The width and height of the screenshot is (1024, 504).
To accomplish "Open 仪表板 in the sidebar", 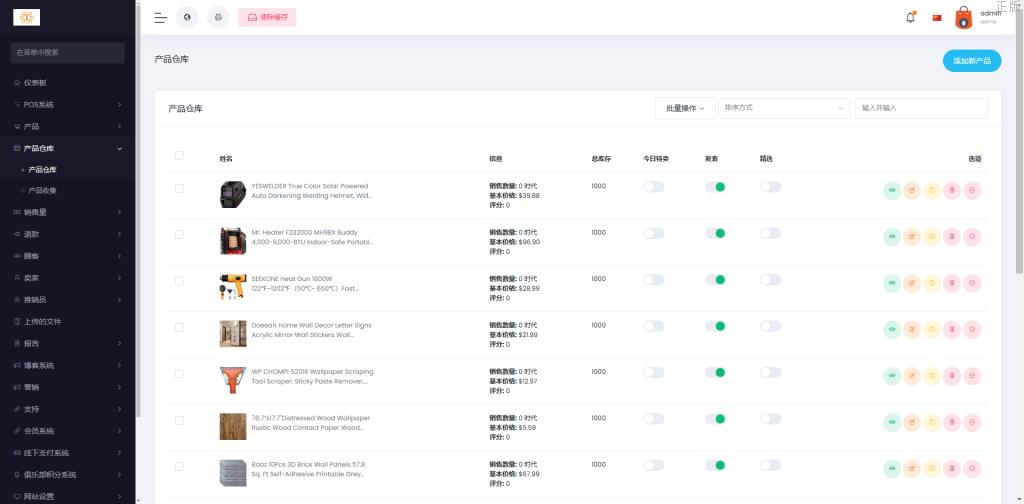I will click(35, 82).
